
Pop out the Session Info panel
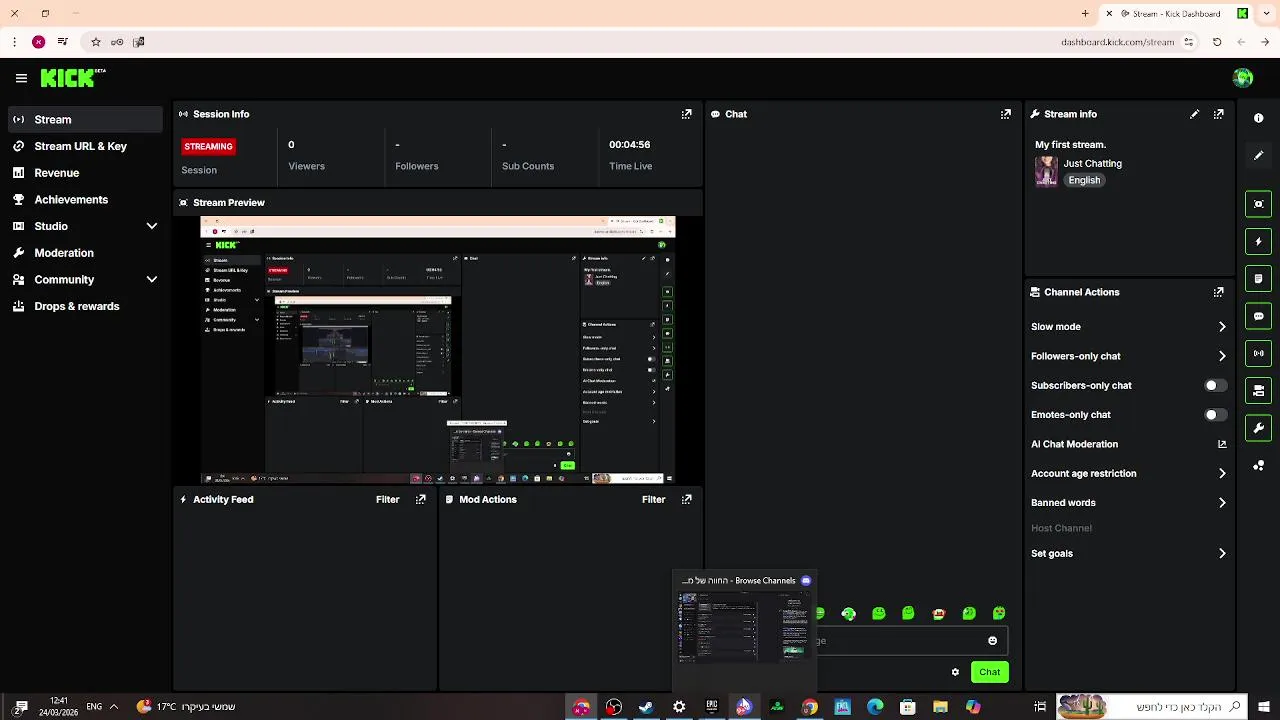686,114
